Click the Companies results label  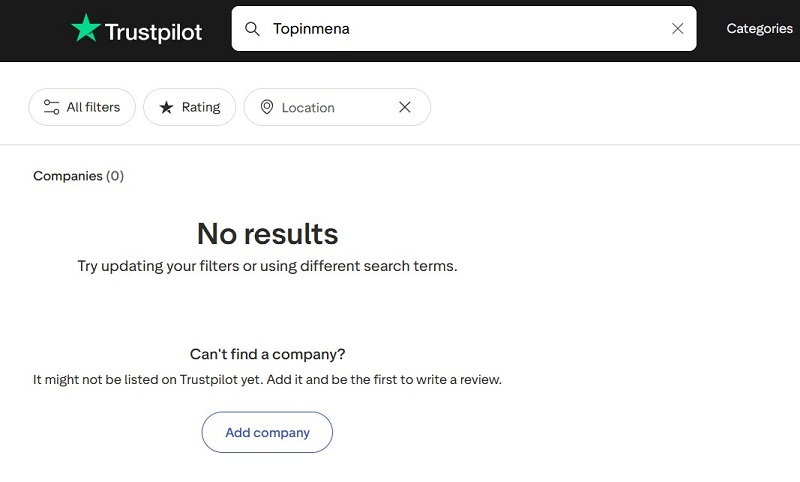click(x=68, y=176)
